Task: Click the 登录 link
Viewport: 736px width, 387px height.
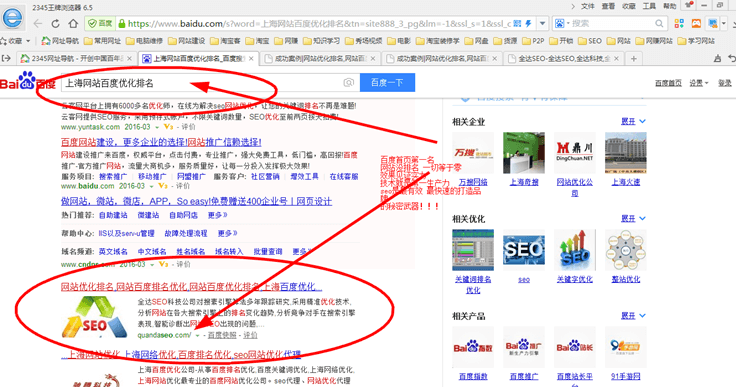Action: pos(725,83)
